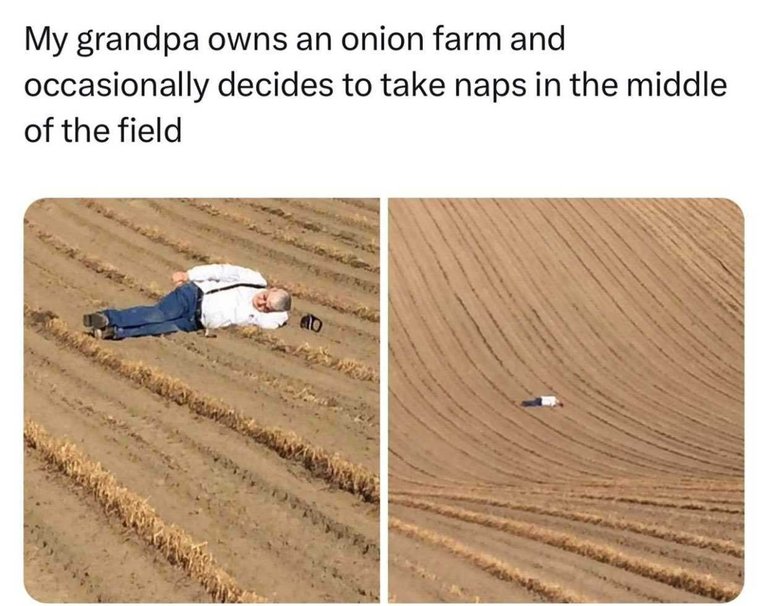
Task: Click grandpa's white shirt in left photo
Action: [230, 296]
